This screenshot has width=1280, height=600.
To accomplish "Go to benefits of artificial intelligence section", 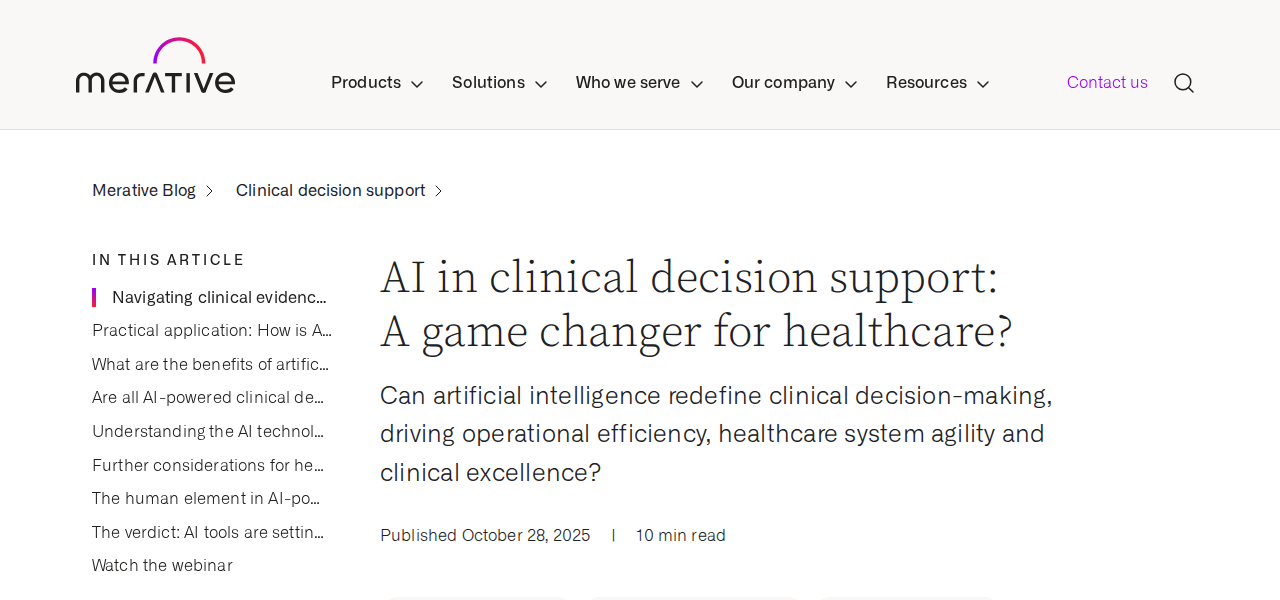I will pyautogui.click(x=210, y=364).
